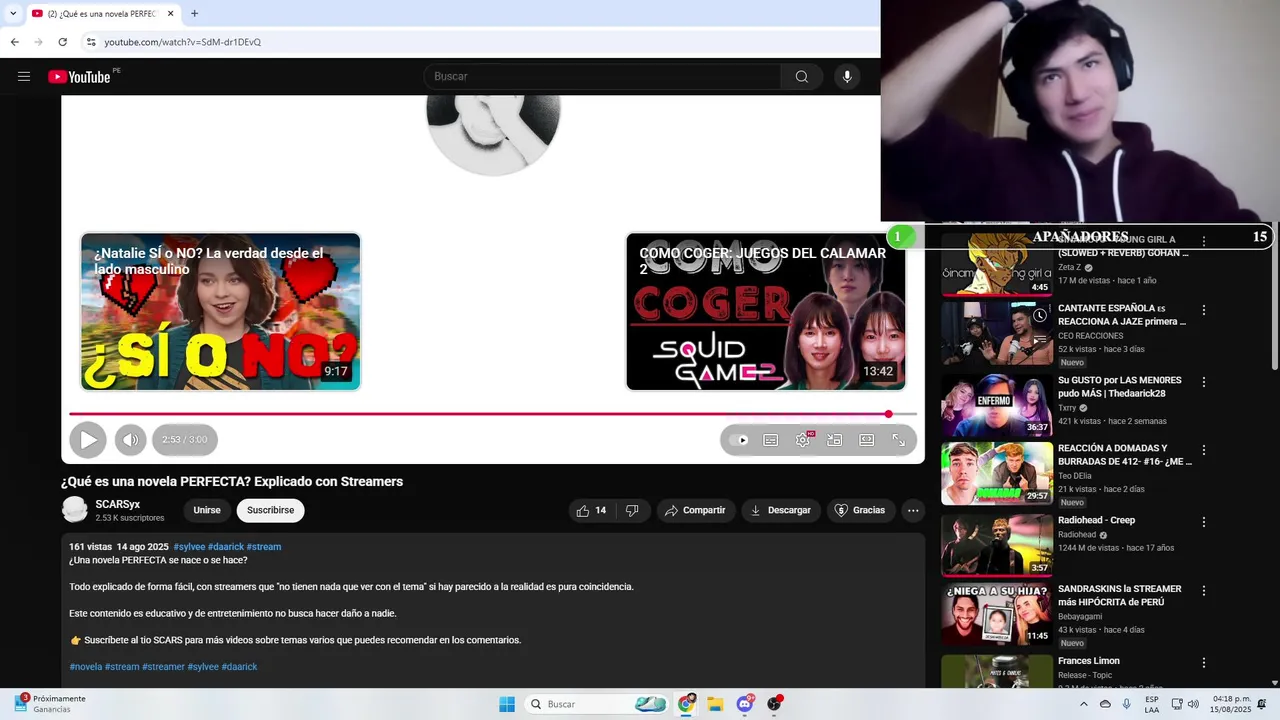Open the SCARSyx channel name link
The image size is (1280, 720).
[118, 504]
